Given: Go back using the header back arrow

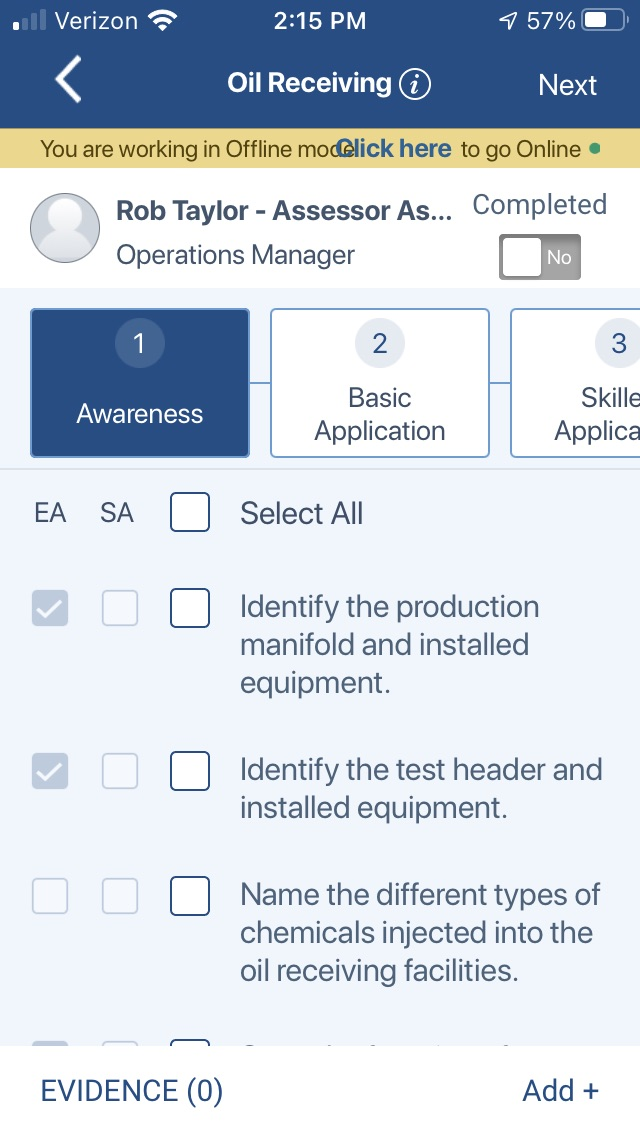Looking at the screenshot, I should [68, 80].
